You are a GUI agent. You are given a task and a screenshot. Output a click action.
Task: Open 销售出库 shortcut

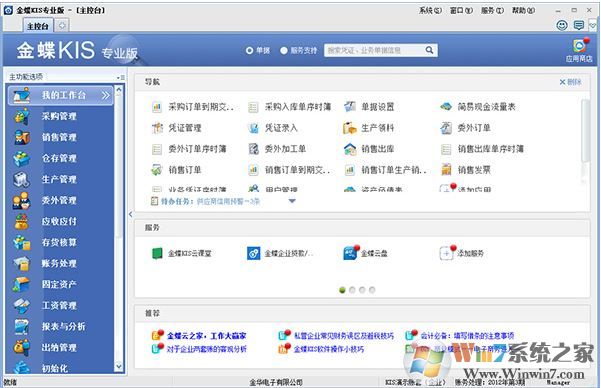point(369,149)
